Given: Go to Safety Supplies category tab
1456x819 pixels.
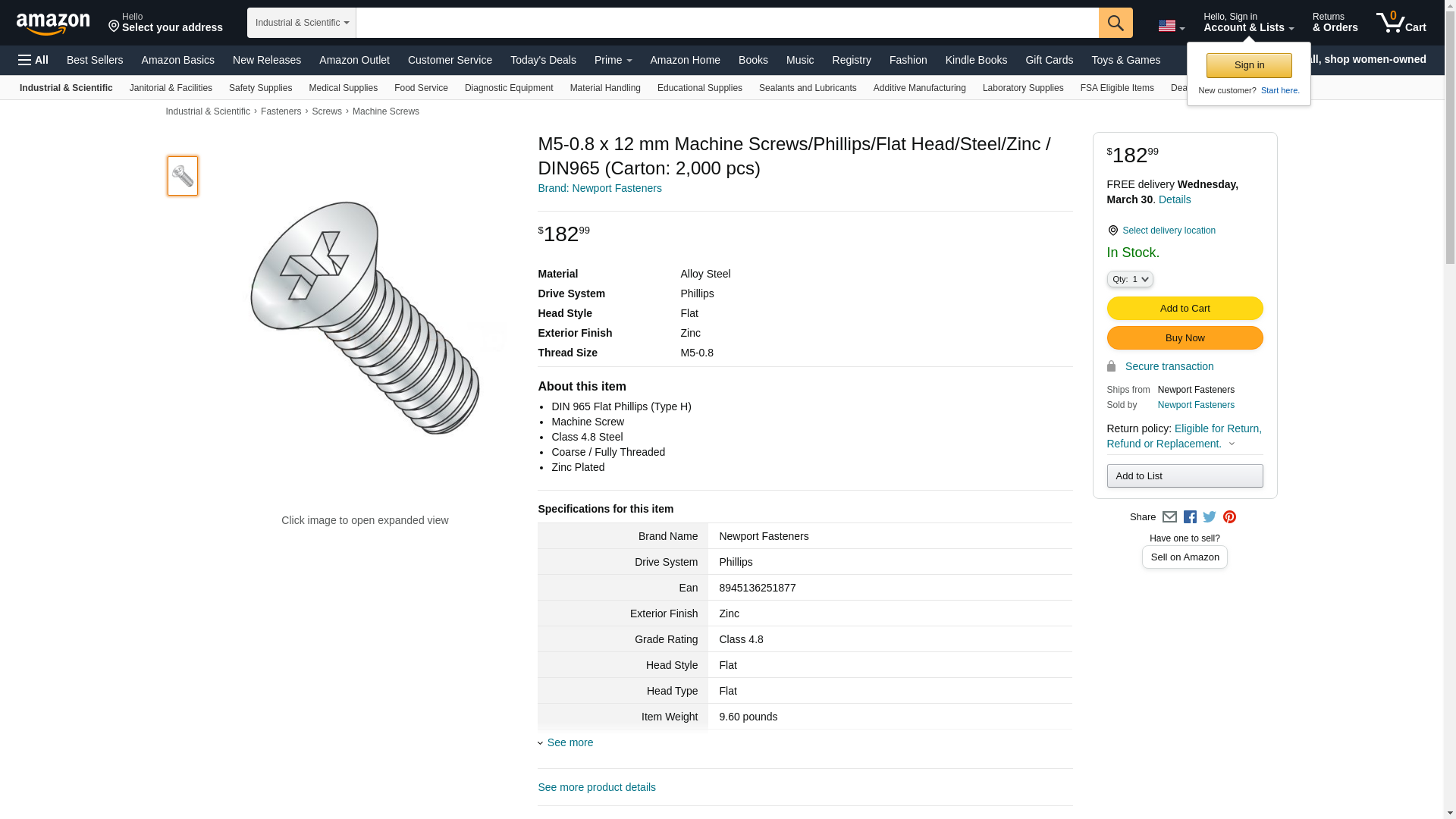Looking at the screenshot, I should (x=260, y=88).
